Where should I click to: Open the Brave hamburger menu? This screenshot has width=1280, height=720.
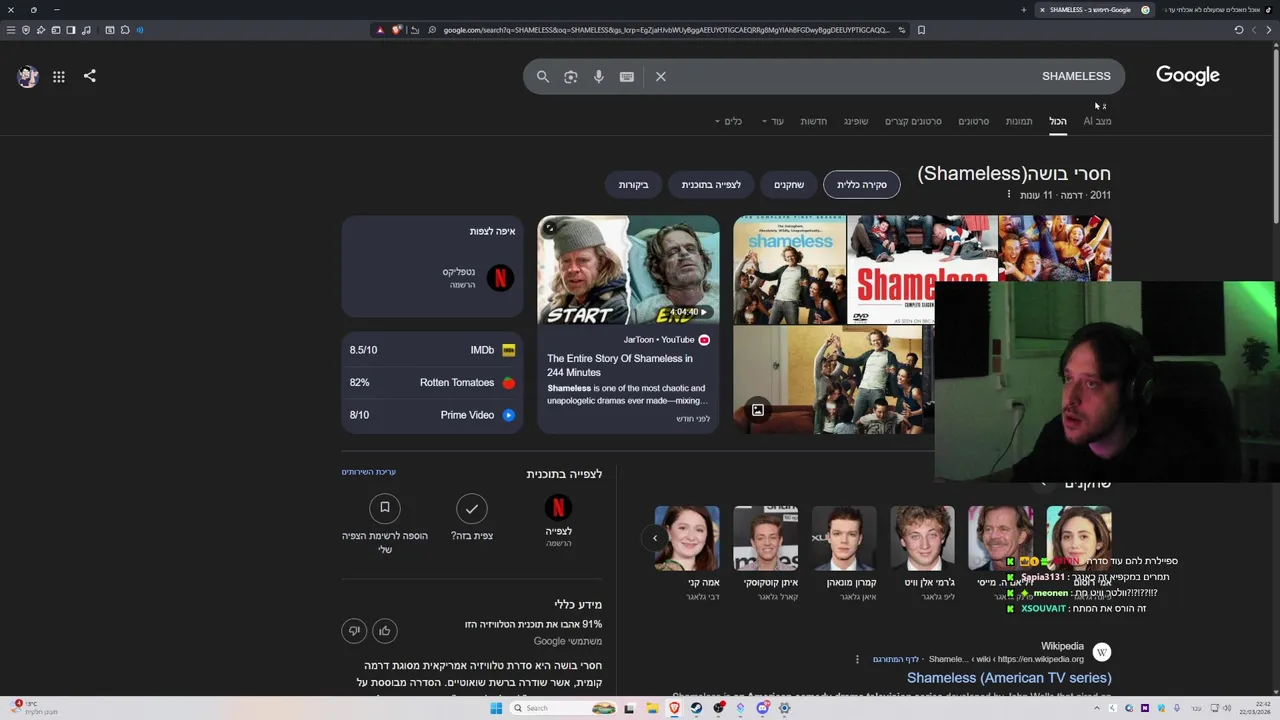11,30
